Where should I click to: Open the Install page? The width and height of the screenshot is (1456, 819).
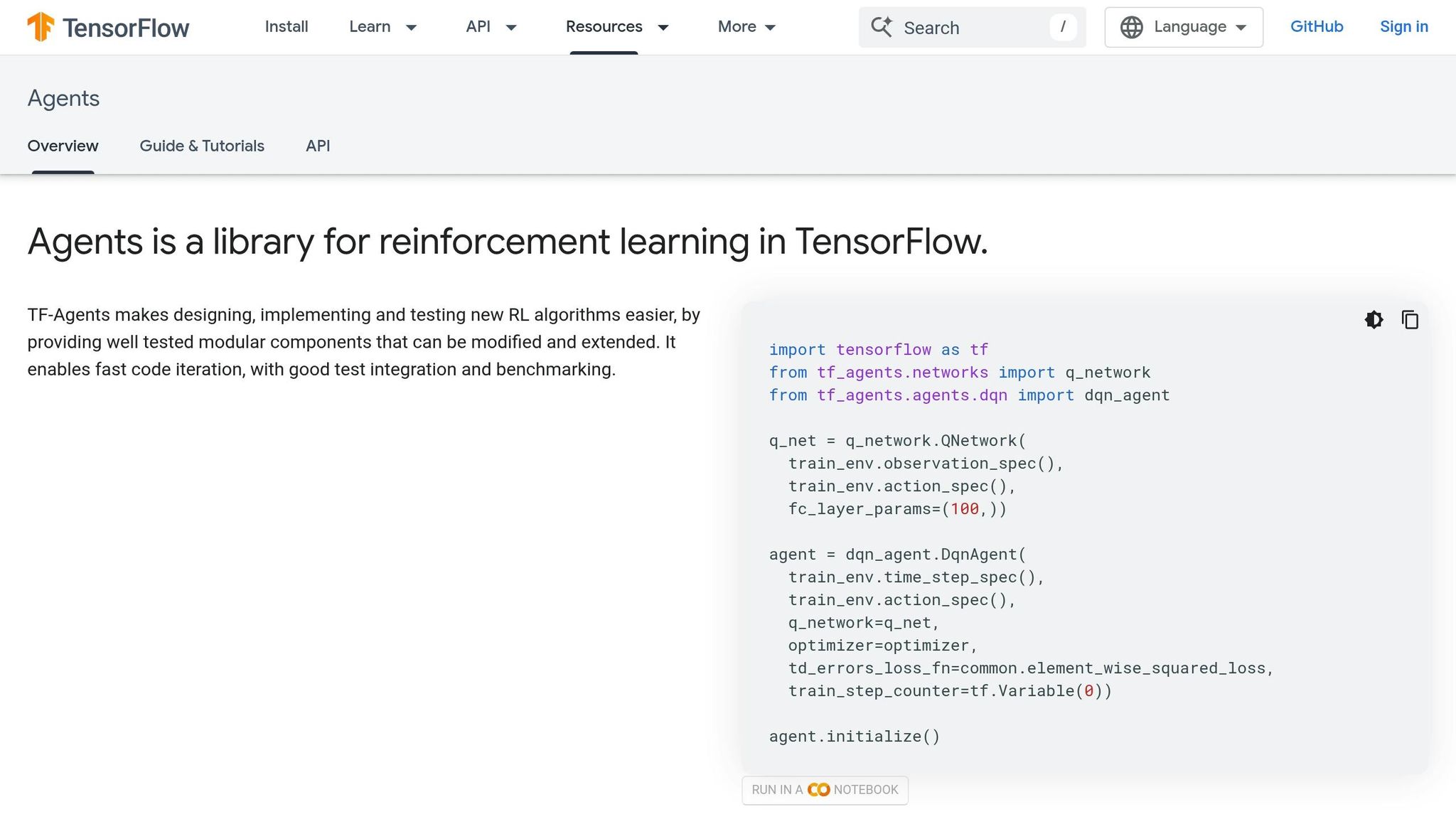click(x=287, y=27)
